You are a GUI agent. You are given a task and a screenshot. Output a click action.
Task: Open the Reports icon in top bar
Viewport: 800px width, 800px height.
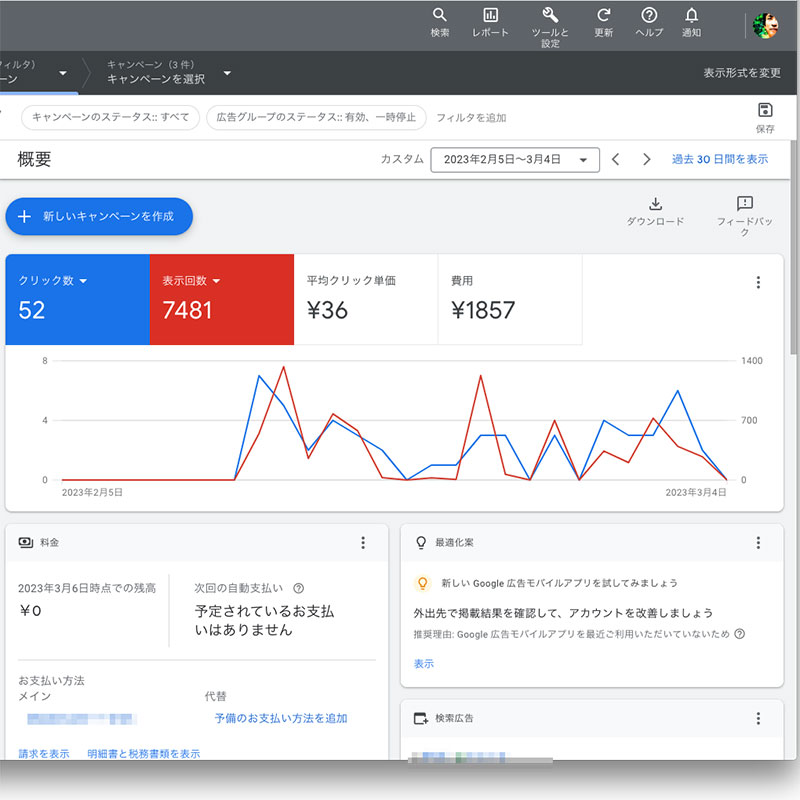pos(491,15)
